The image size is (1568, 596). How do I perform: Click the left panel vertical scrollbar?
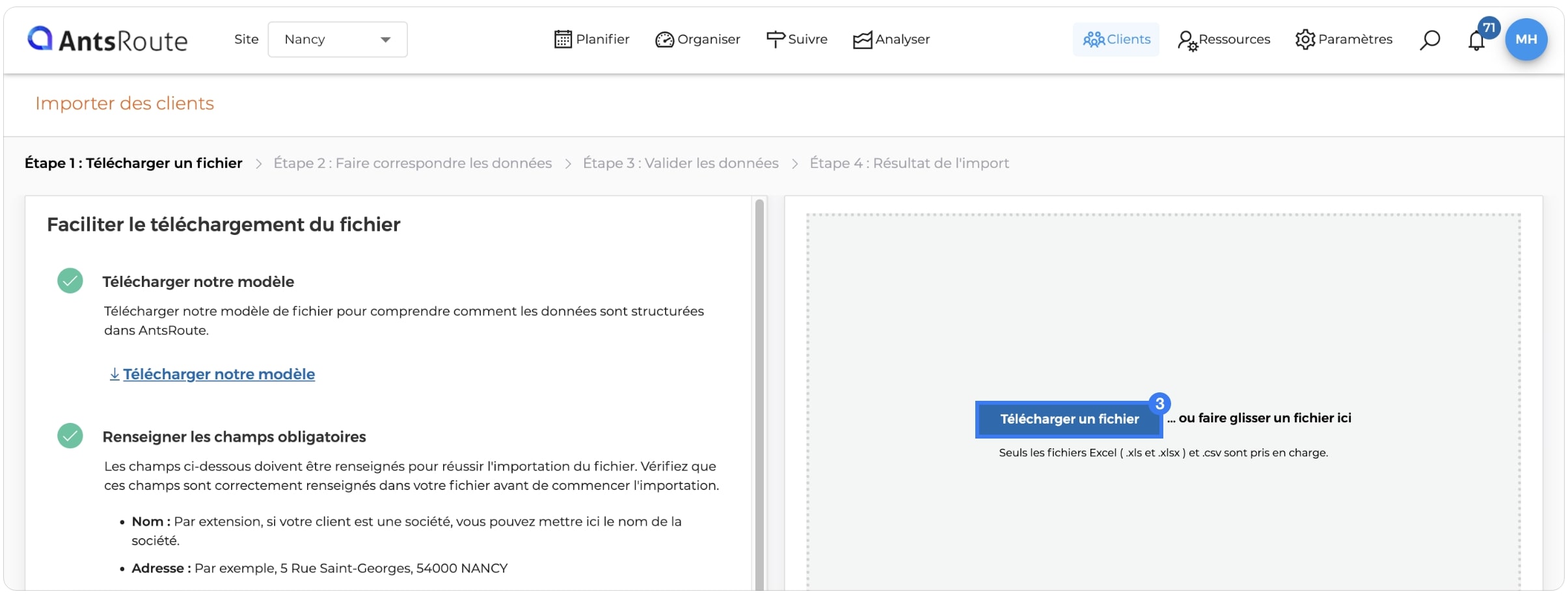click(759, 394)
